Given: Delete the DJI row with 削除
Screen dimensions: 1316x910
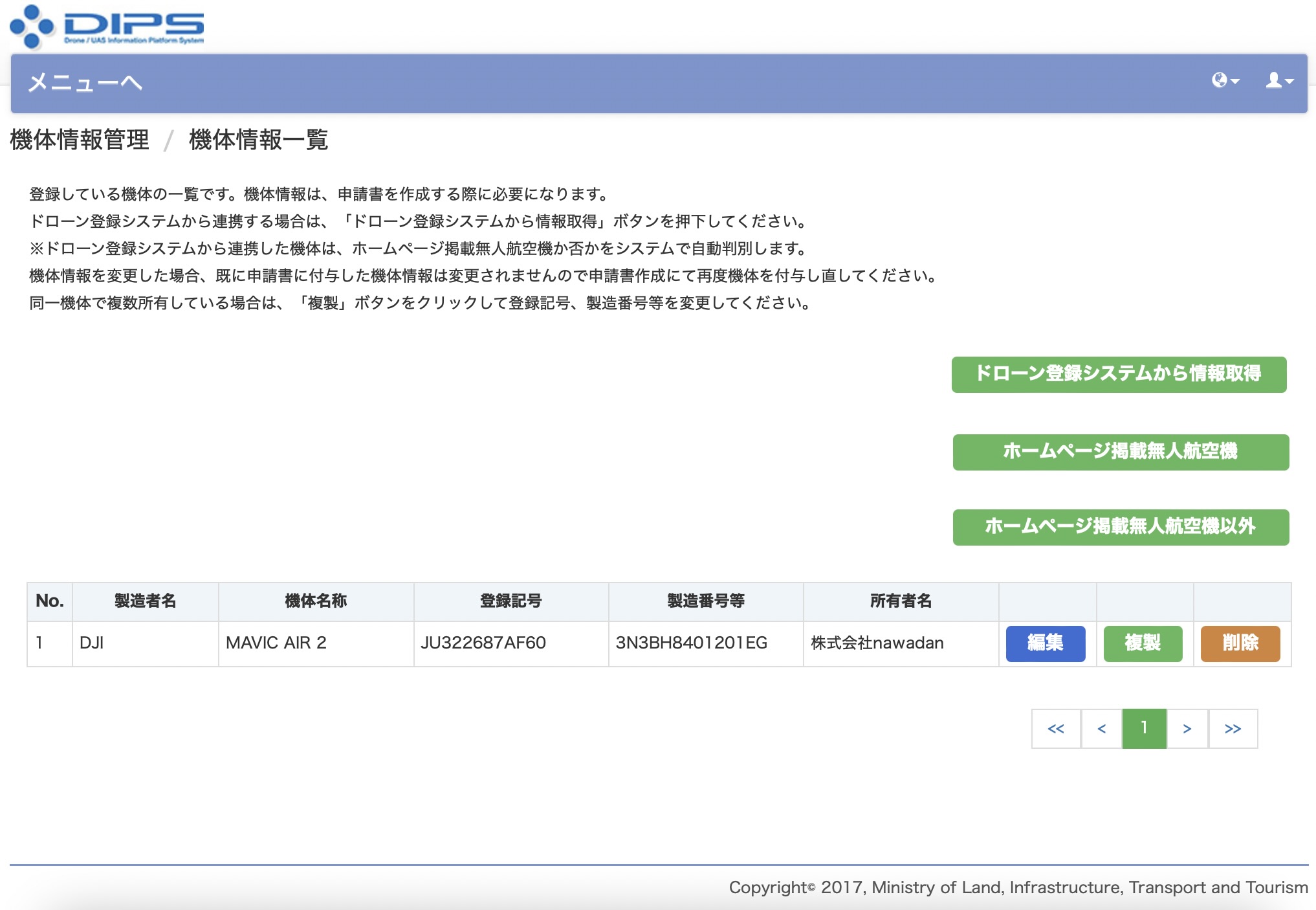Looking at the screenshot, I should pyautogui.click(x=1240, y=643).
